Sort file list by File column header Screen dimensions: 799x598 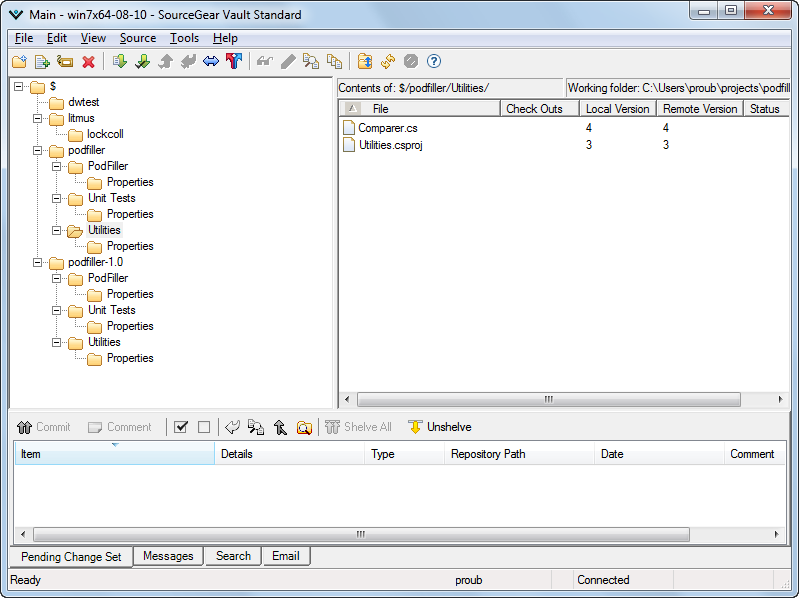[x=420, y=108]
